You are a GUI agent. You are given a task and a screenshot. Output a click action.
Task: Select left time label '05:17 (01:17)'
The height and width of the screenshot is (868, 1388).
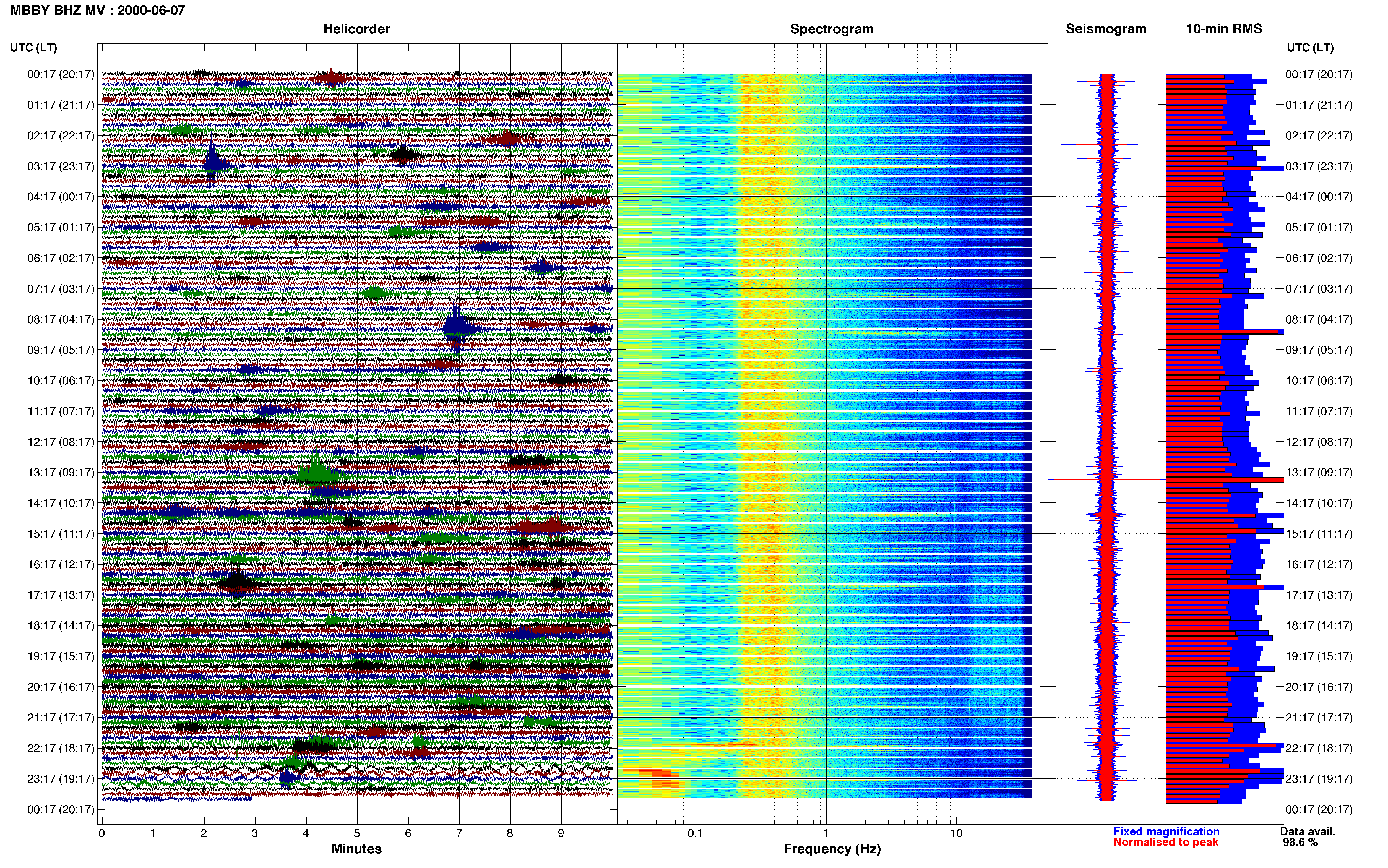61,228
